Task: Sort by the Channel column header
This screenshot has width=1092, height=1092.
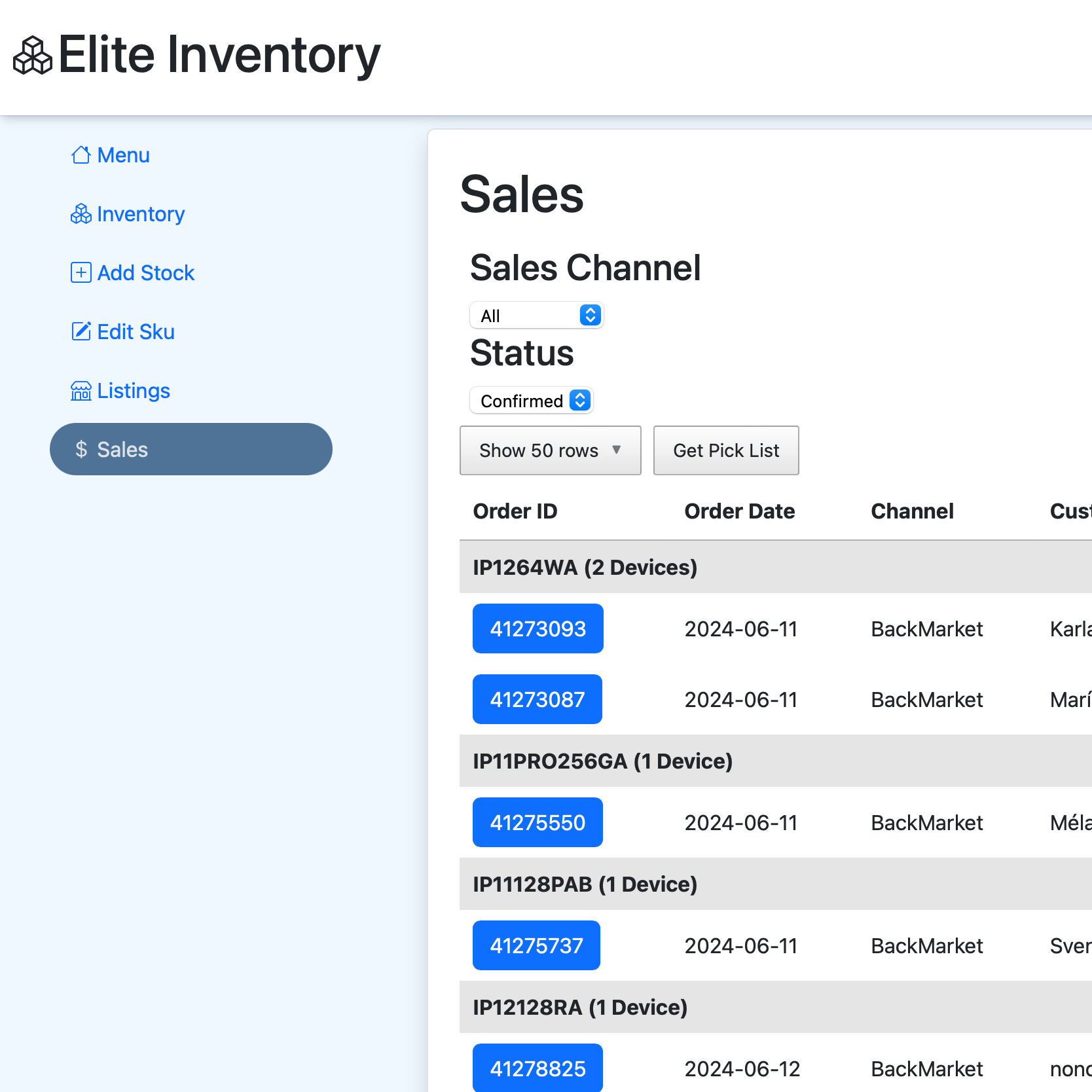Action: pyautogui.click(x=912, y=511)
